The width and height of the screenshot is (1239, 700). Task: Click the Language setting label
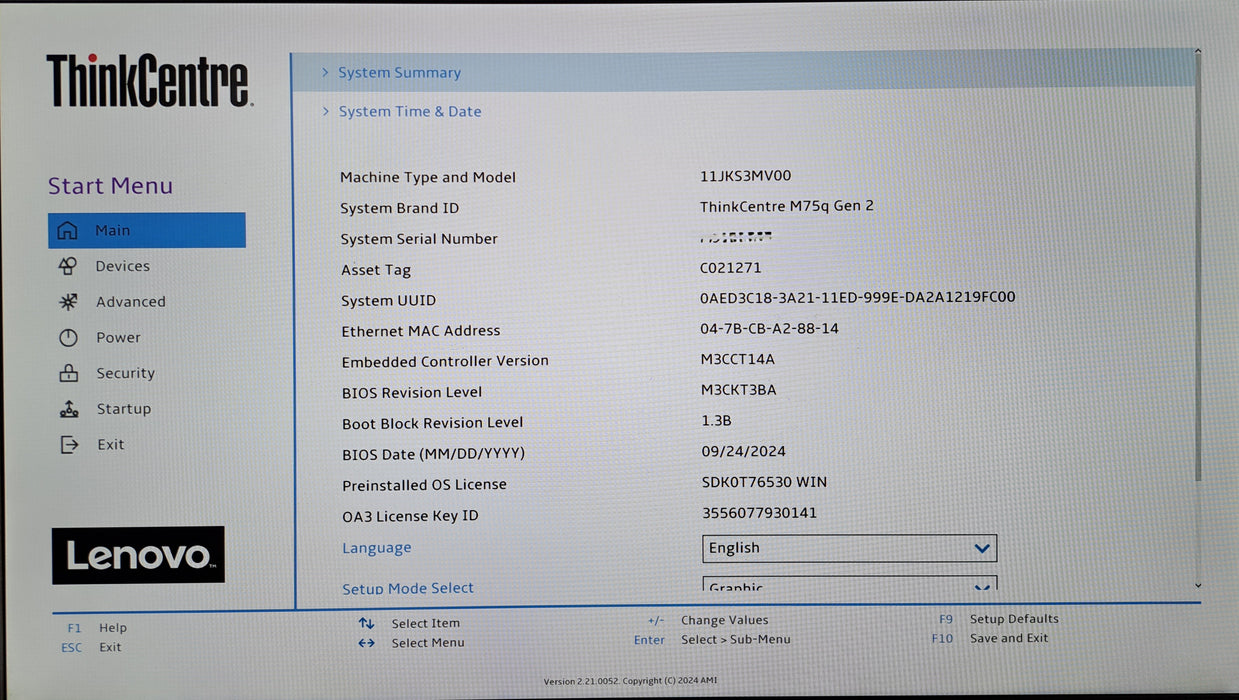tap(376, 548)
